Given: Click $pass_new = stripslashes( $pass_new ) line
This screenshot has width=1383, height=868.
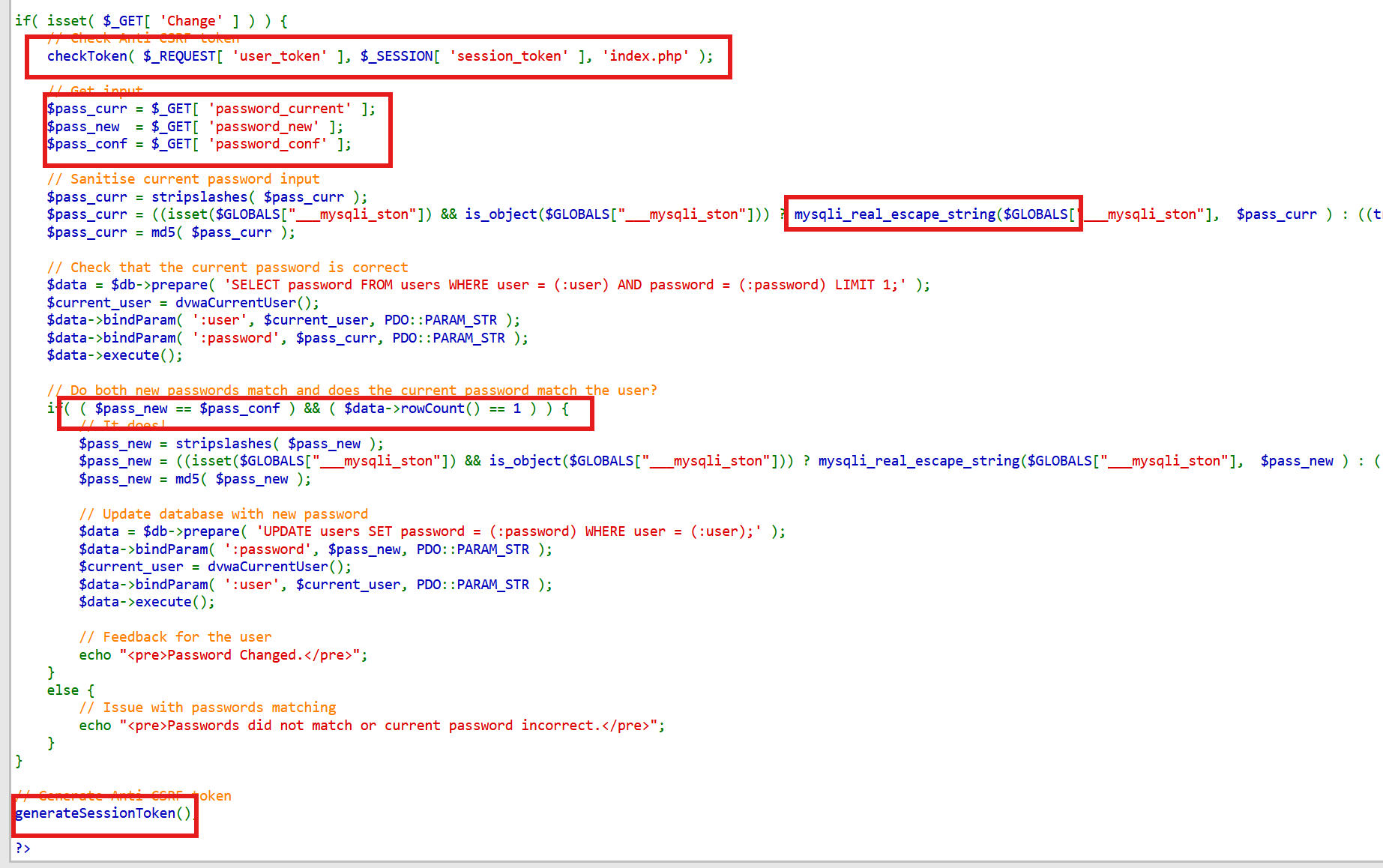Looking at the screenshot, I should [x=231, y=444].
